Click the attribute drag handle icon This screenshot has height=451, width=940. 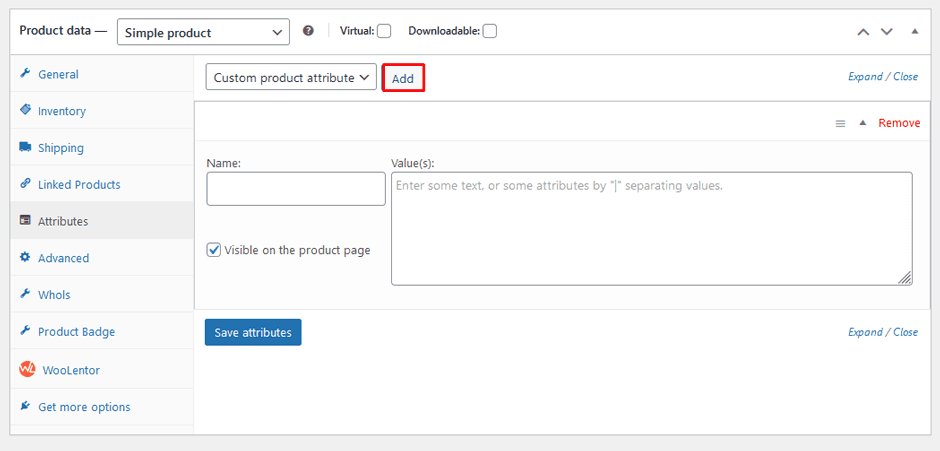tap(840, 124)
